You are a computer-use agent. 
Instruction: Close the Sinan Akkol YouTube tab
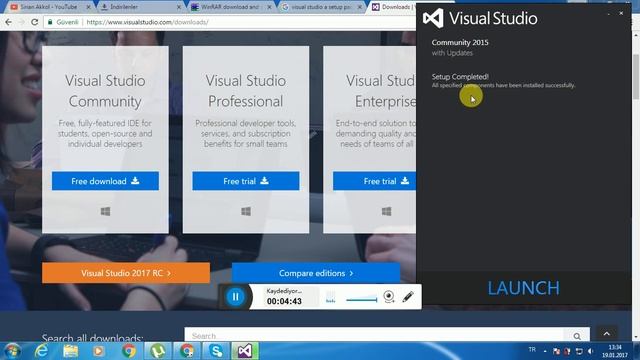tap(88, 7)
